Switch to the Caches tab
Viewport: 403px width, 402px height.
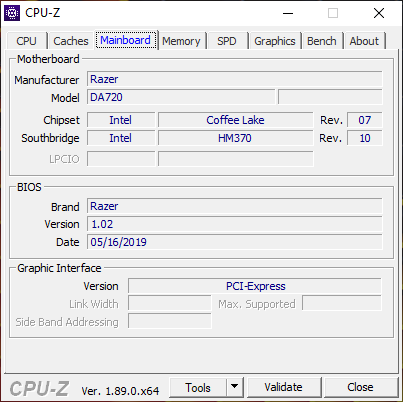(71, 41)
